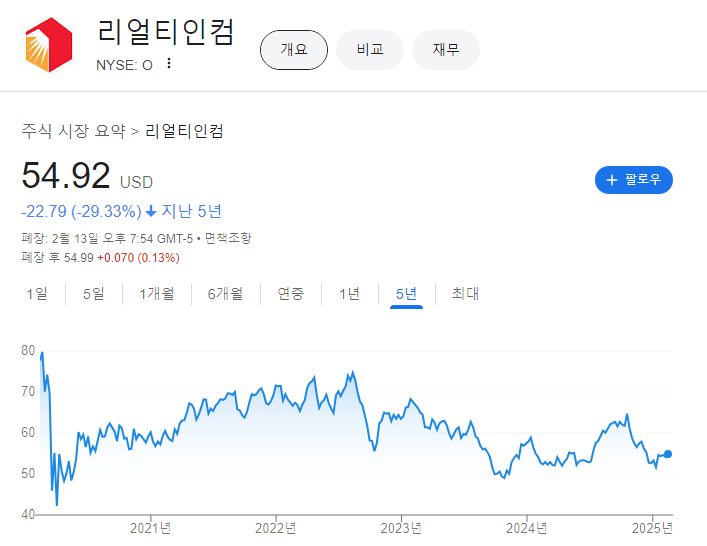Click the 2024년 axis label
Screen dimensions: 707x546
point(526,528)
